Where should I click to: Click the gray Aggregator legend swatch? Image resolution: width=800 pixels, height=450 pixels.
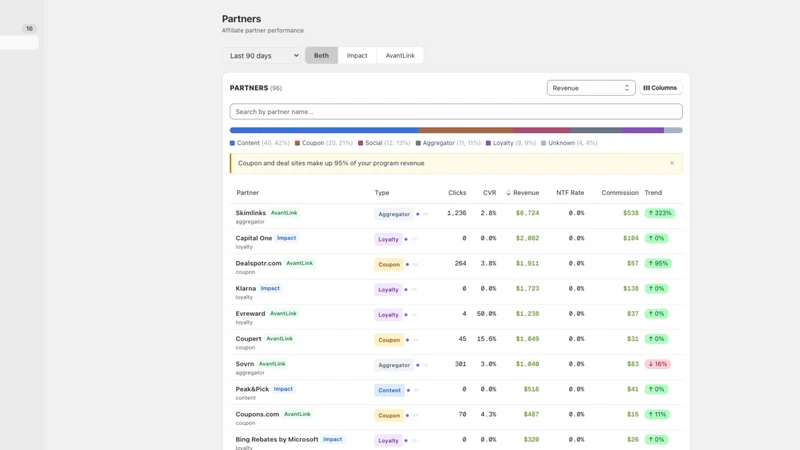click(418, 143)
